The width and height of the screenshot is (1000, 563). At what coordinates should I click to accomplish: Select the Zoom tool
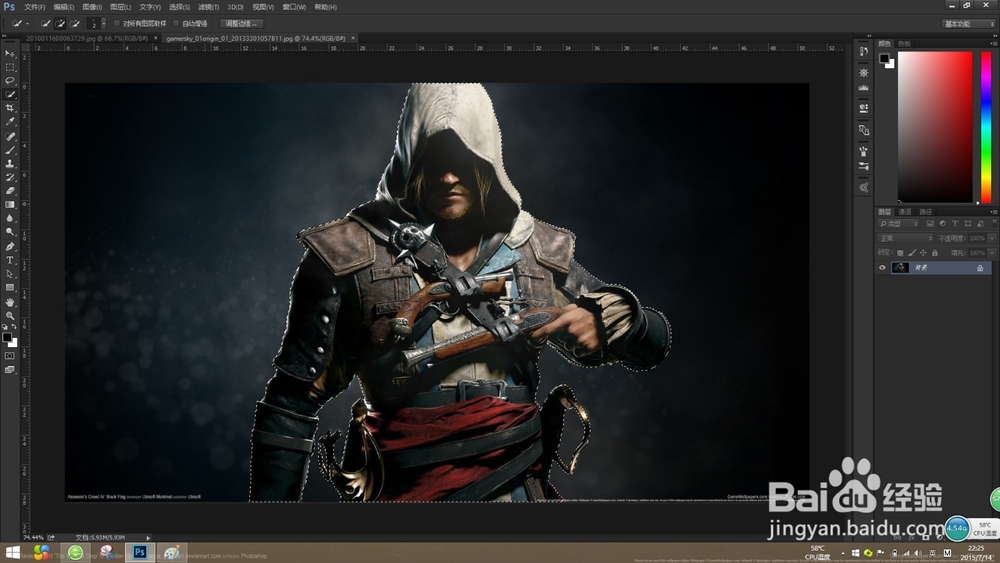tap(10, 316)
